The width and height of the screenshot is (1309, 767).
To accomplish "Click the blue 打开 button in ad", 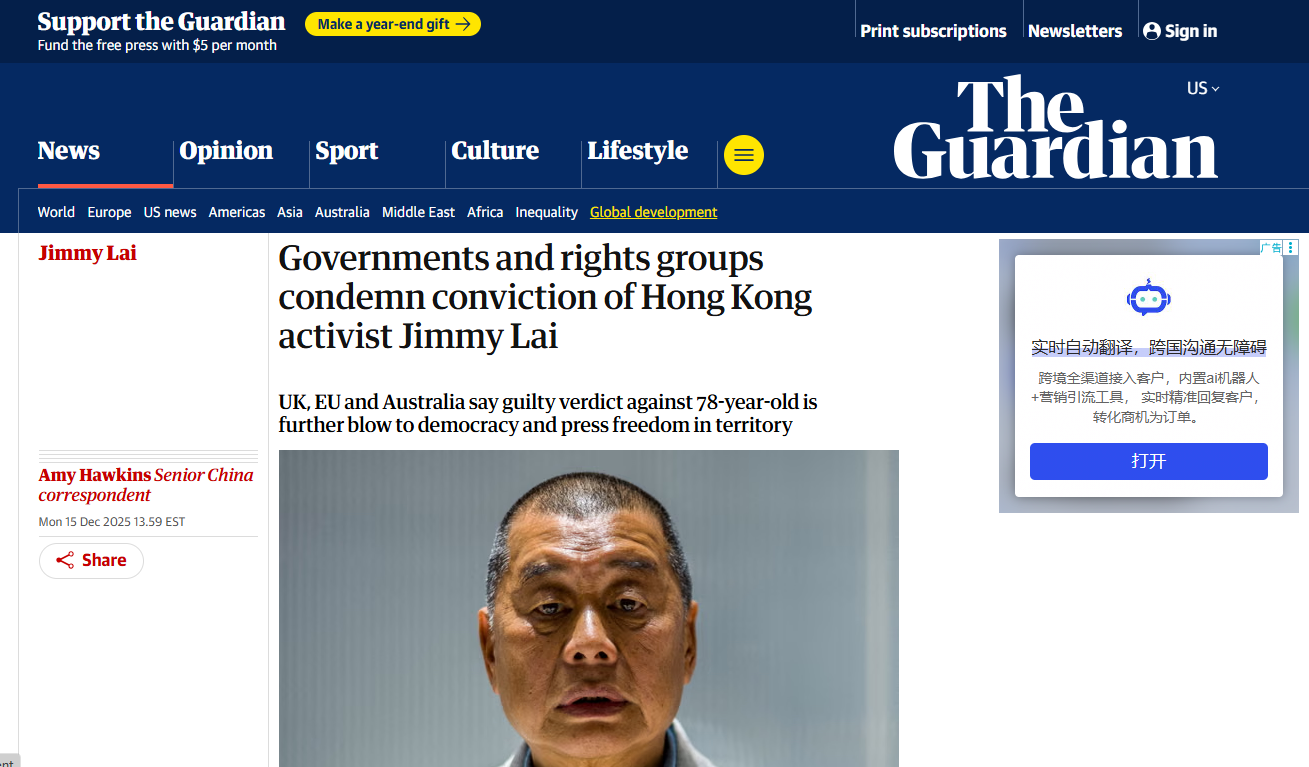I will pyautogui.click(x=1149, y=461).
